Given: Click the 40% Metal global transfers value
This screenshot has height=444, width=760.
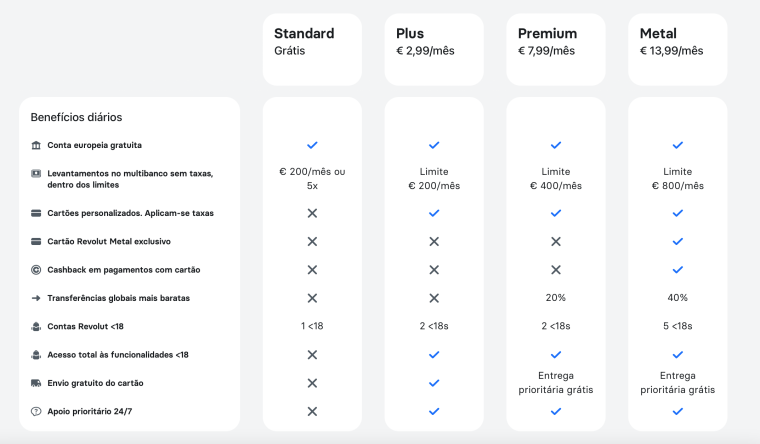Looking at the screenshot, I should coord(678,298).
